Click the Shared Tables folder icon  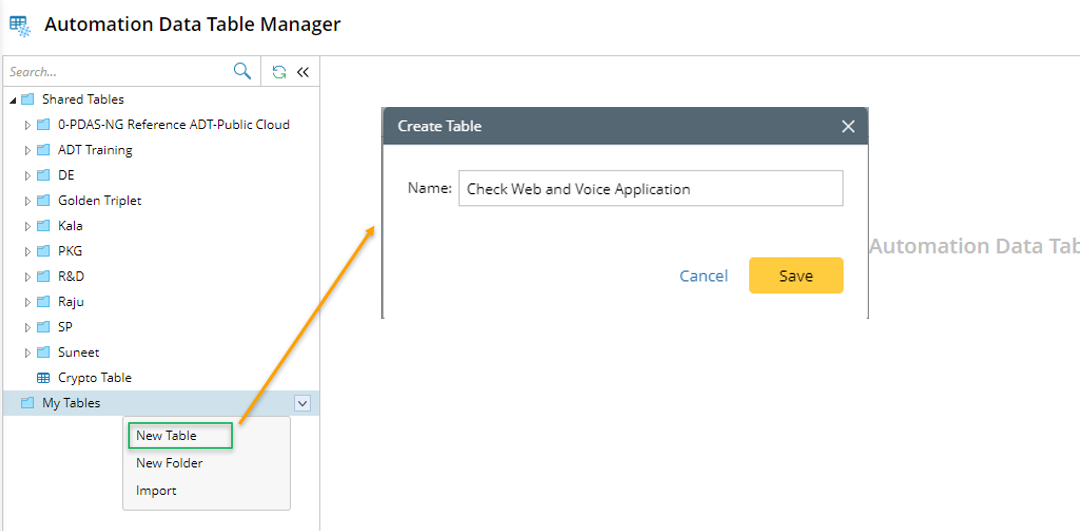point(27,99)
